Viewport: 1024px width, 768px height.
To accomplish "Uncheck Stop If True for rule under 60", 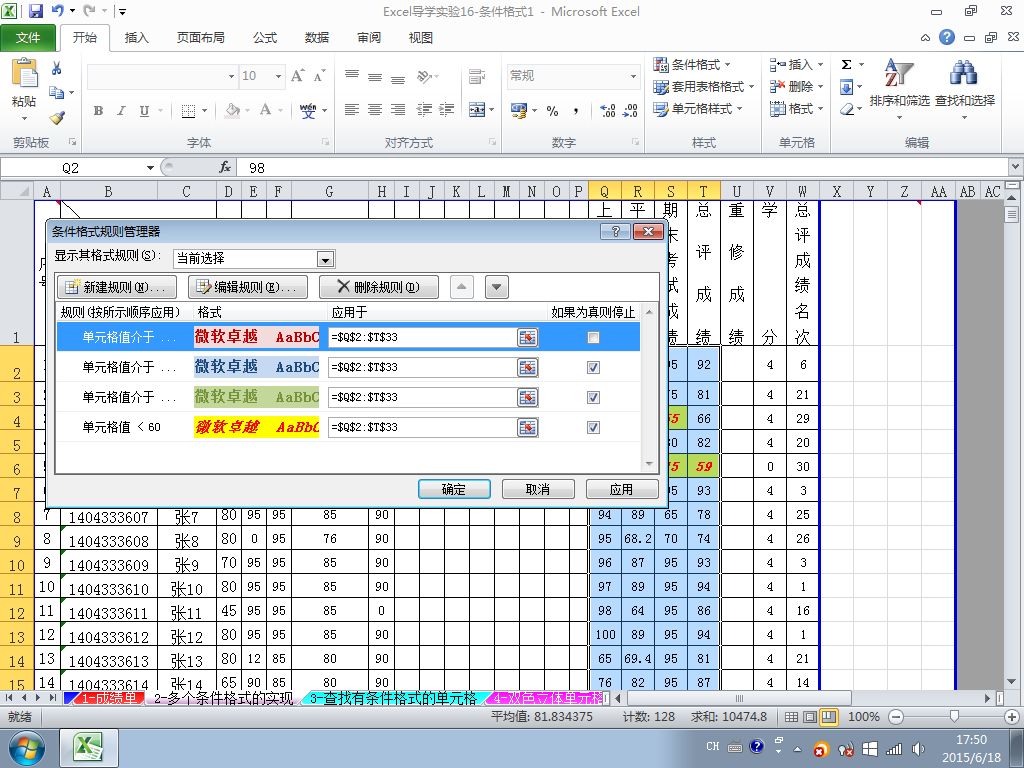I will (x=593, y=427).
